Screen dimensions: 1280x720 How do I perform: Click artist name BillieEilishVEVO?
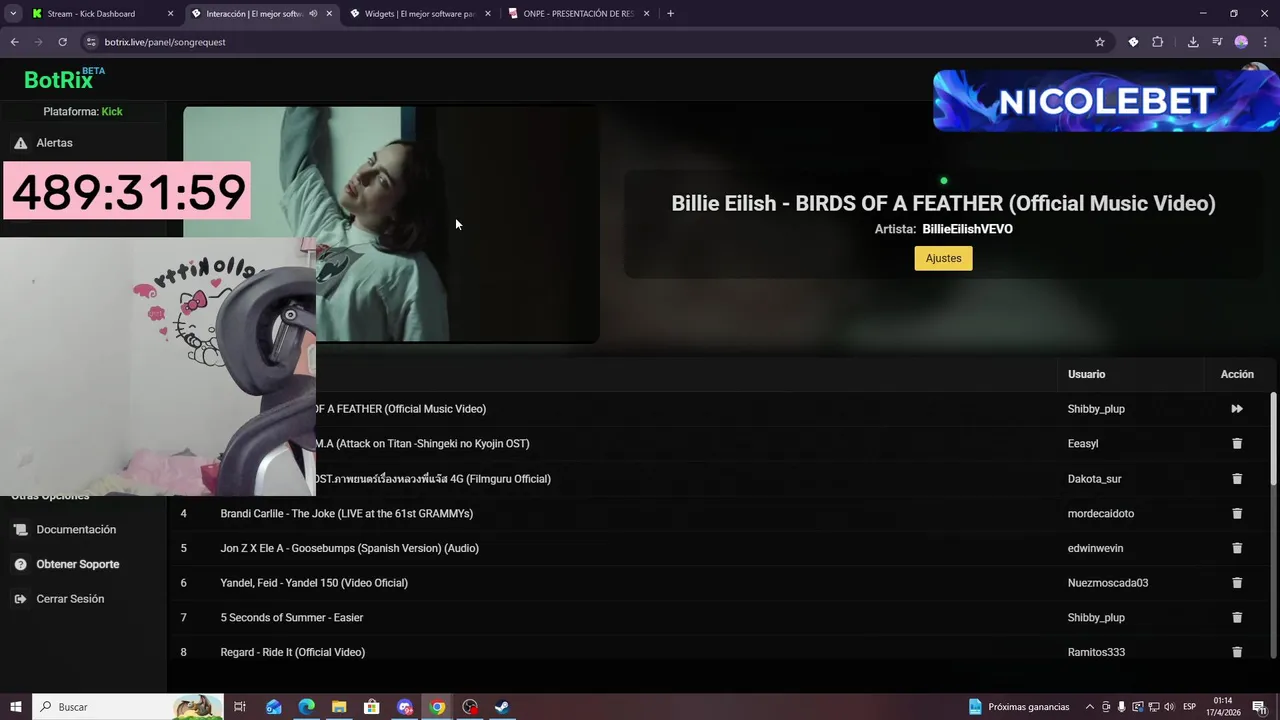point(967,229)
